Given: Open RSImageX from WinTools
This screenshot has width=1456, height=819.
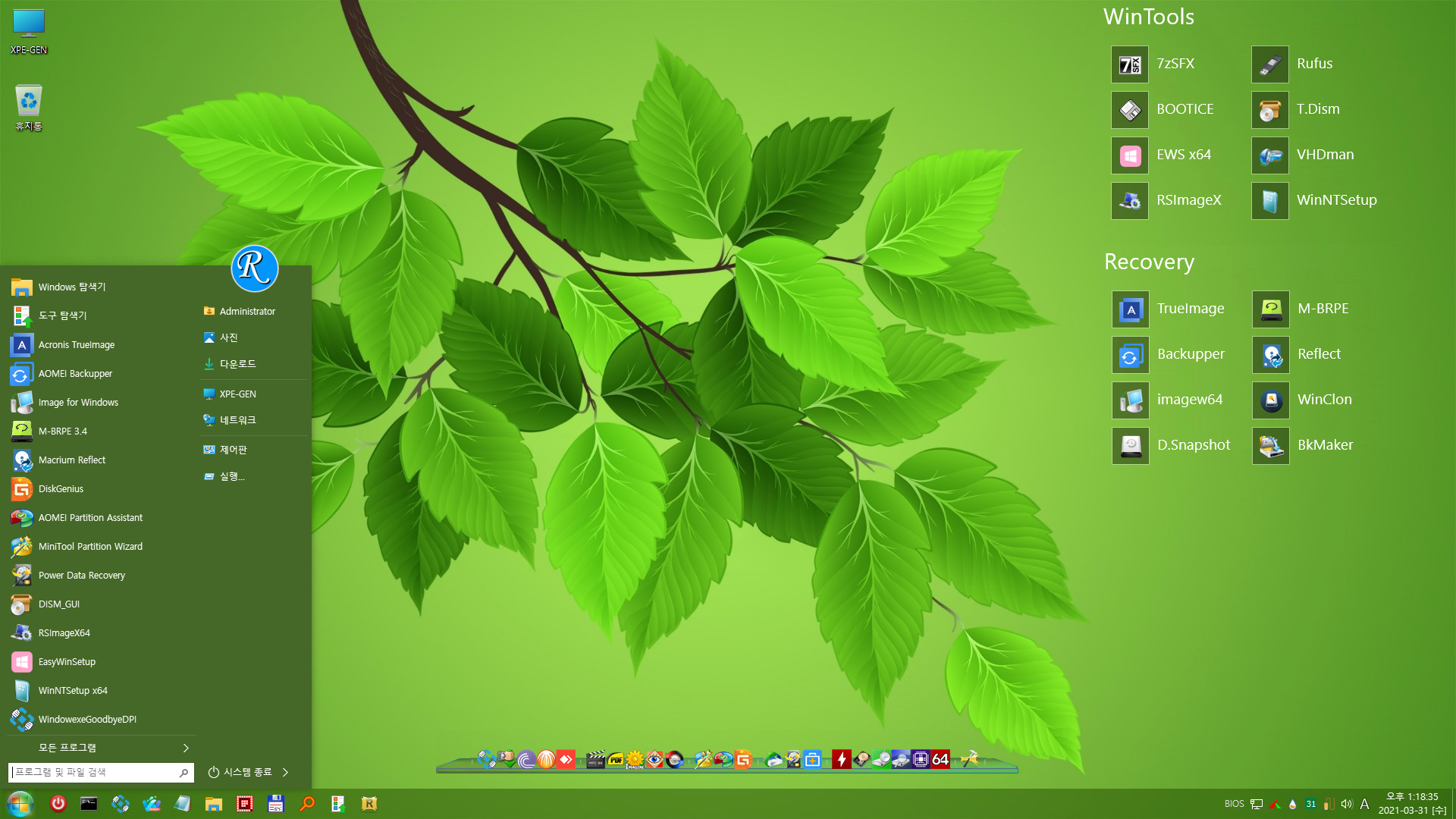Looking at the screenshot, I should 1130,201.
